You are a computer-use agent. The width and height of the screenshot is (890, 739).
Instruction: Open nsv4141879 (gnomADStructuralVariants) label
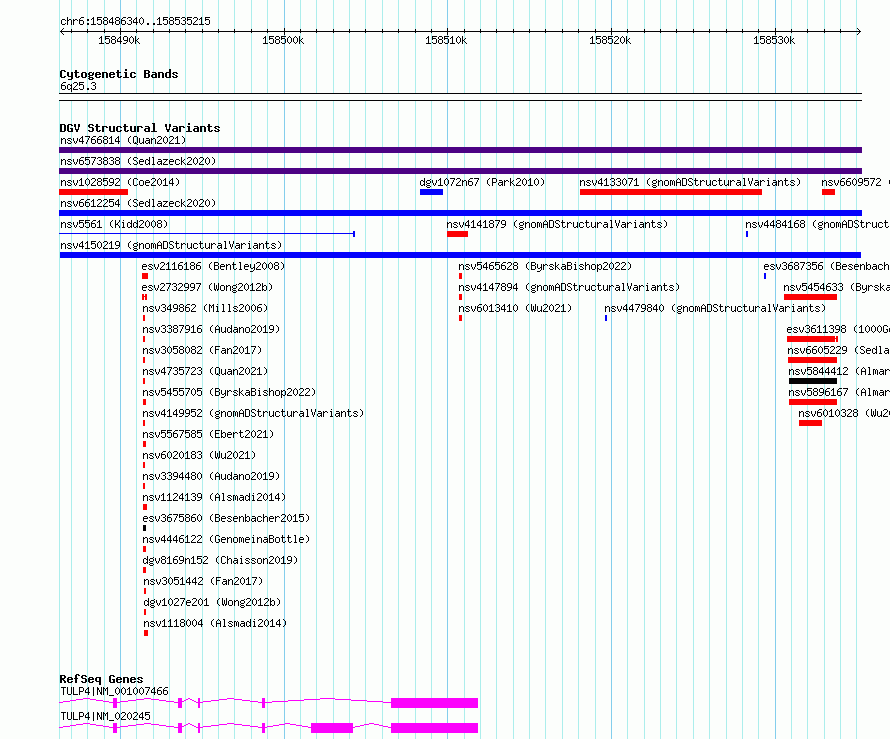coord(557,224)
